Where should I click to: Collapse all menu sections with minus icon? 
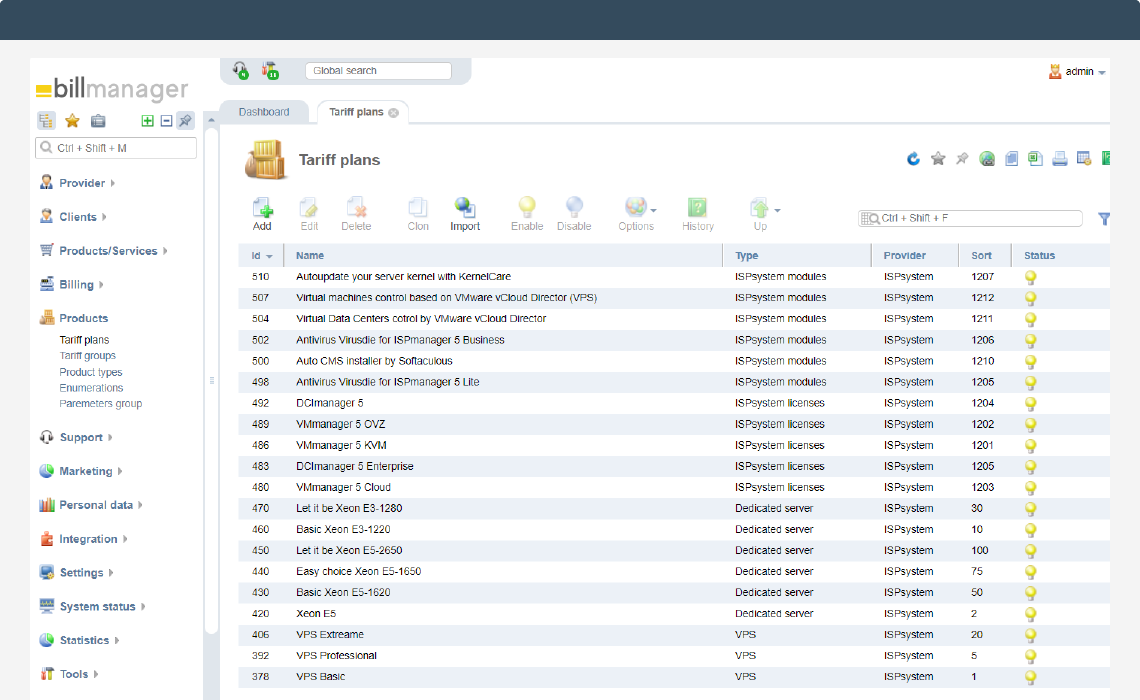click(166, 121)
